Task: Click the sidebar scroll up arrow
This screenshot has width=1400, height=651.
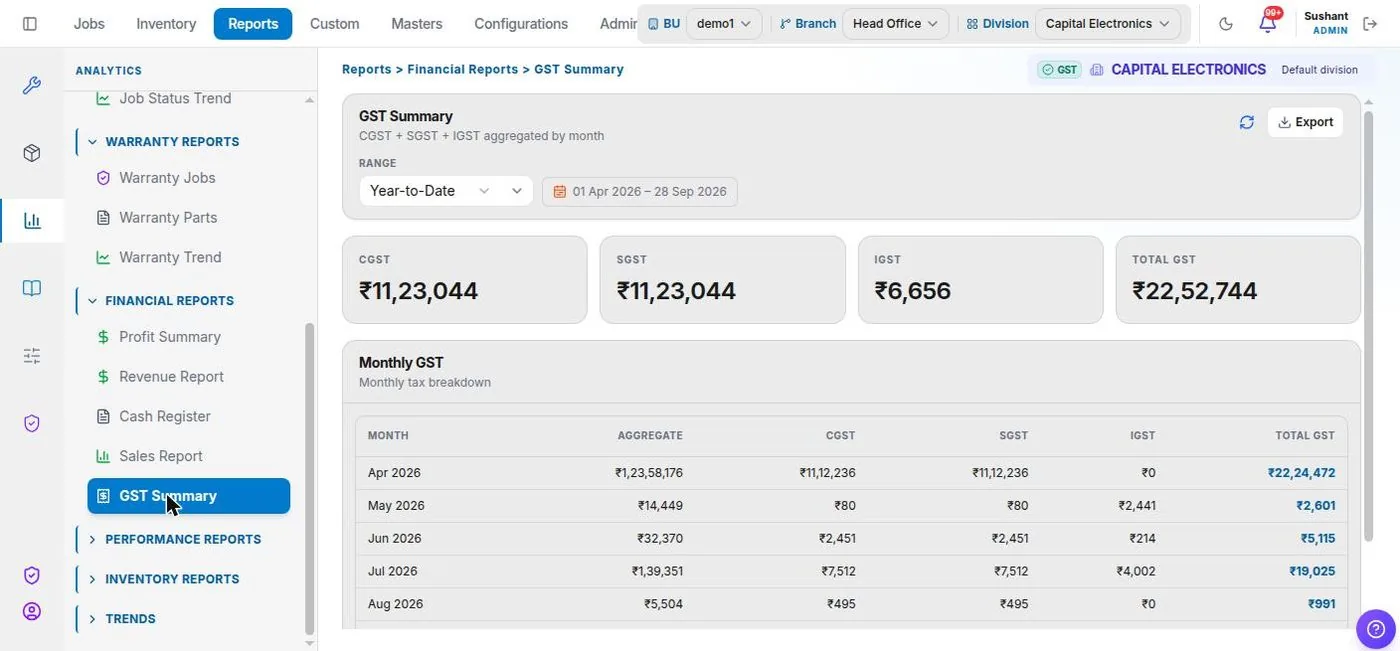Action: [309, 100]
